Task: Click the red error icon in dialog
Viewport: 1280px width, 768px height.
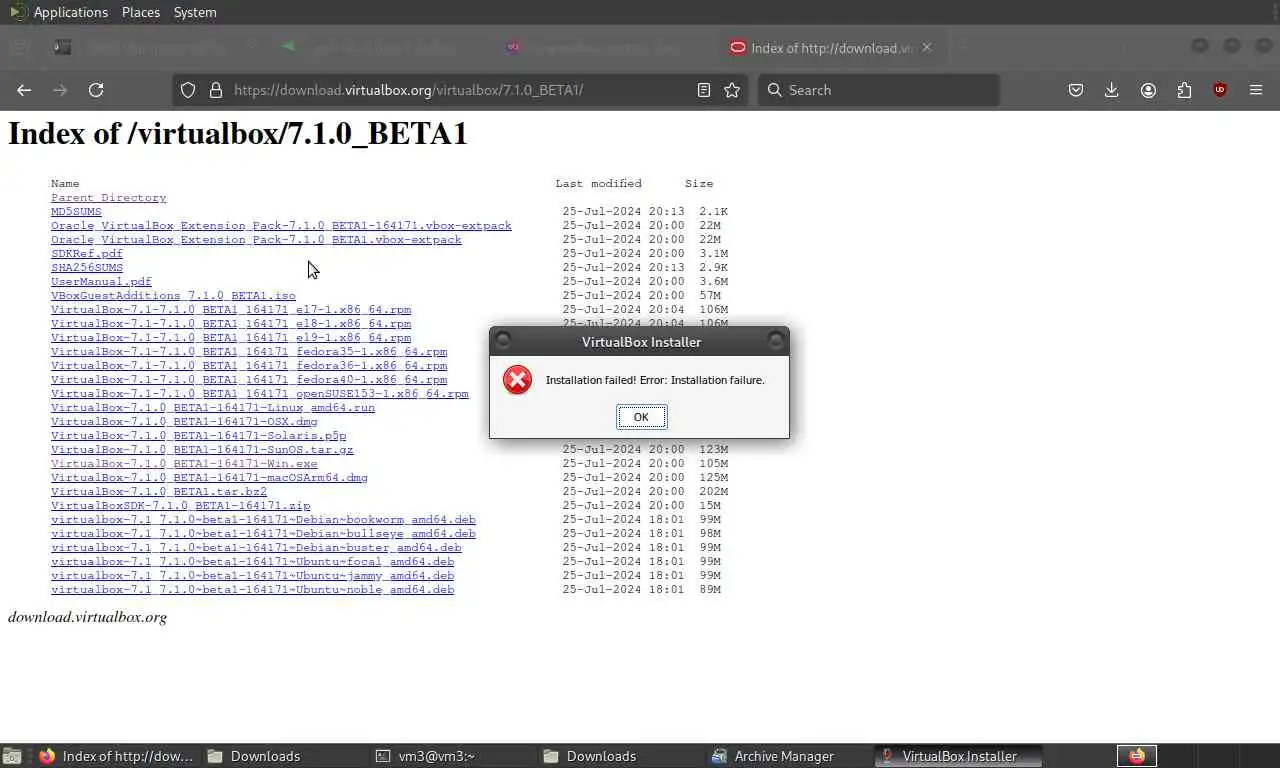Action: coord(517,380)
